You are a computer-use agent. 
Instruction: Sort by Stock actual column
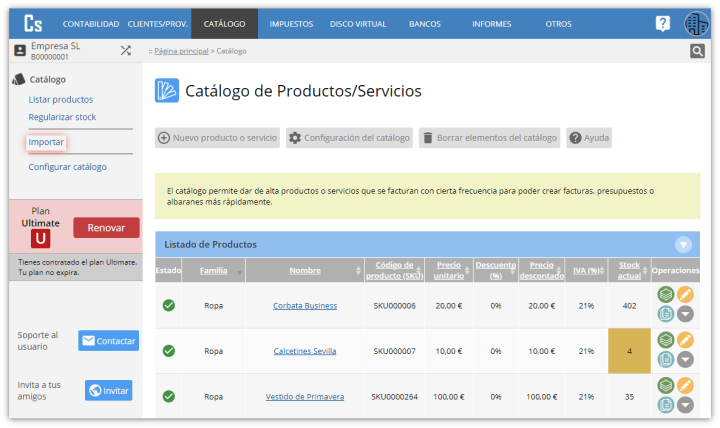tap(629, 270)
